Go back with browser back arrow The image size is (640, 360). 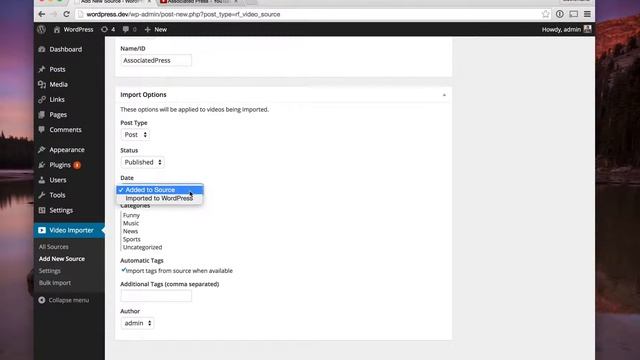42,14
